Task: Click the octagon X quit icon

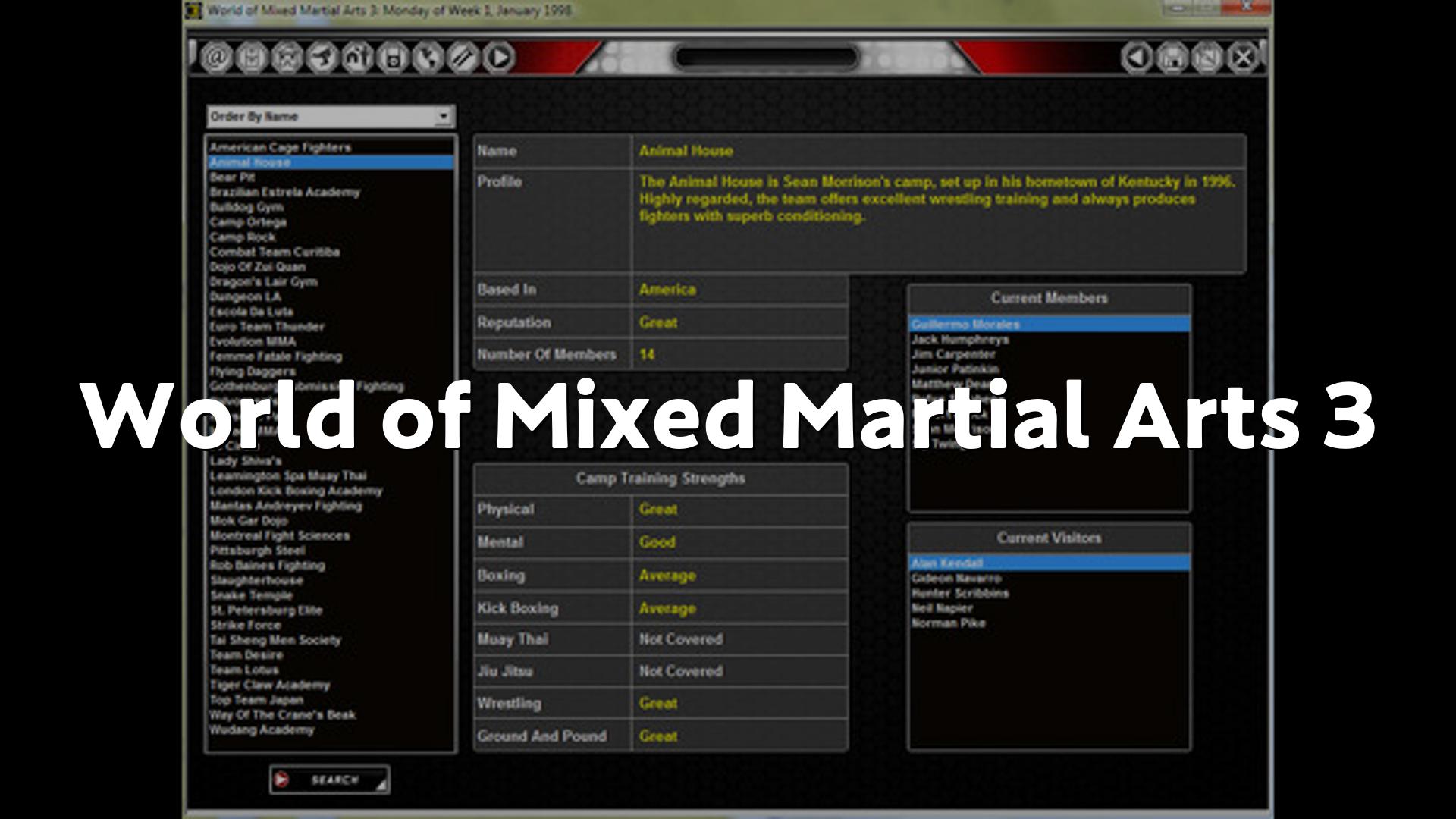Action: 1243,58
